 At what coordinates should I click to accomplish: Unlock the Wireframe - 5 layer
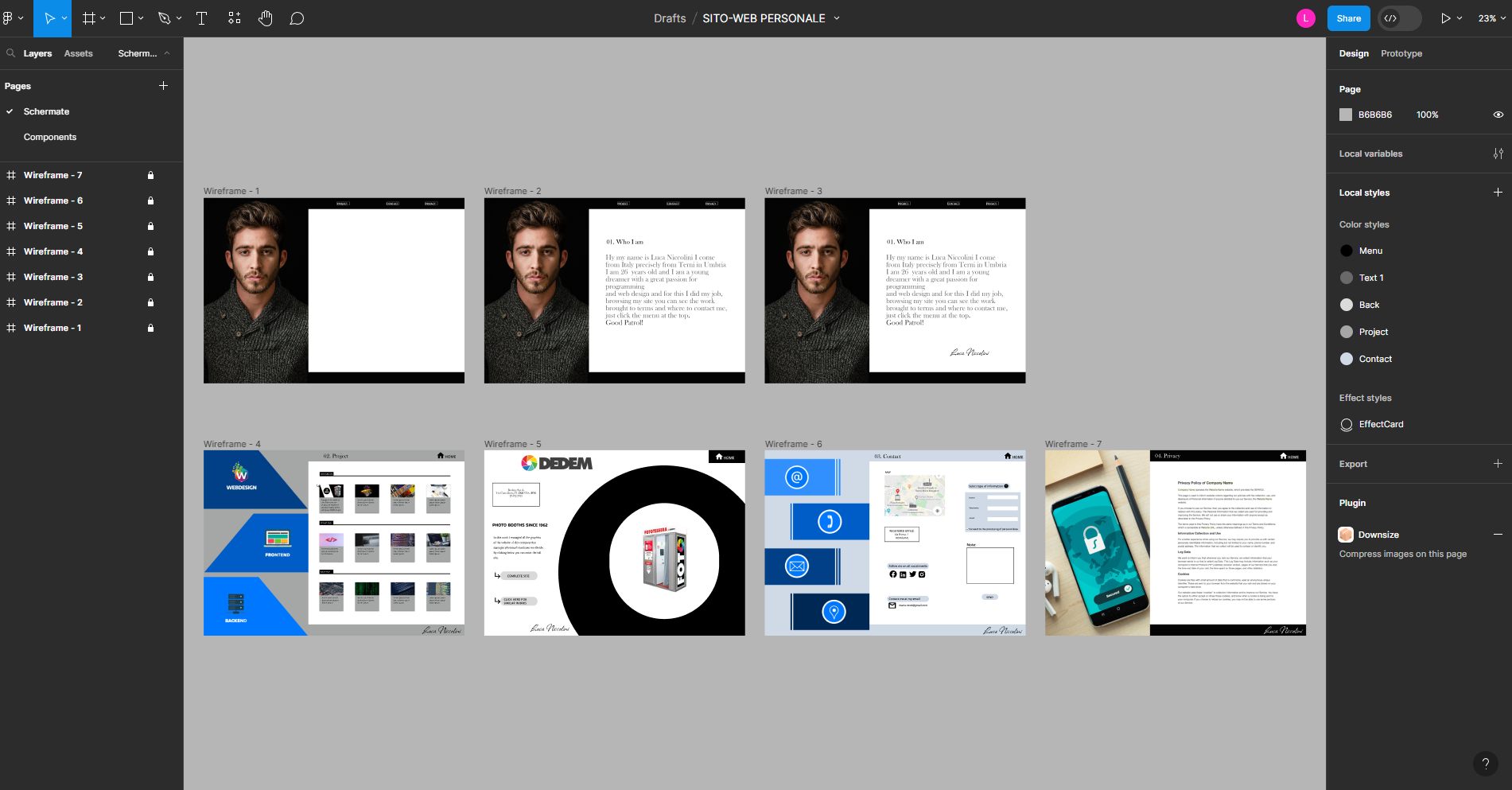(x=150, y=226)
